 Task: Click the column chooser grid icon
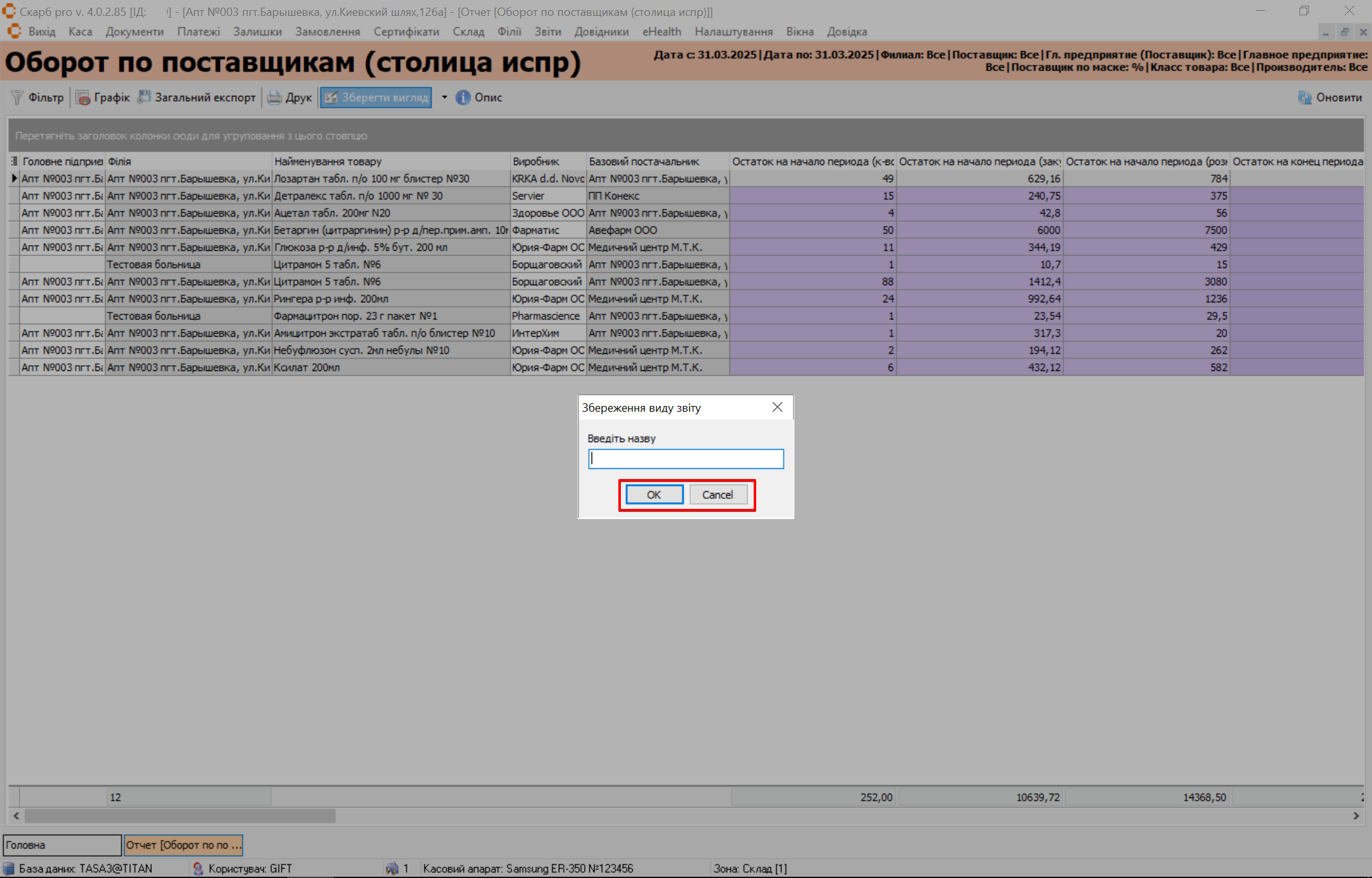(x=14, y=161)
